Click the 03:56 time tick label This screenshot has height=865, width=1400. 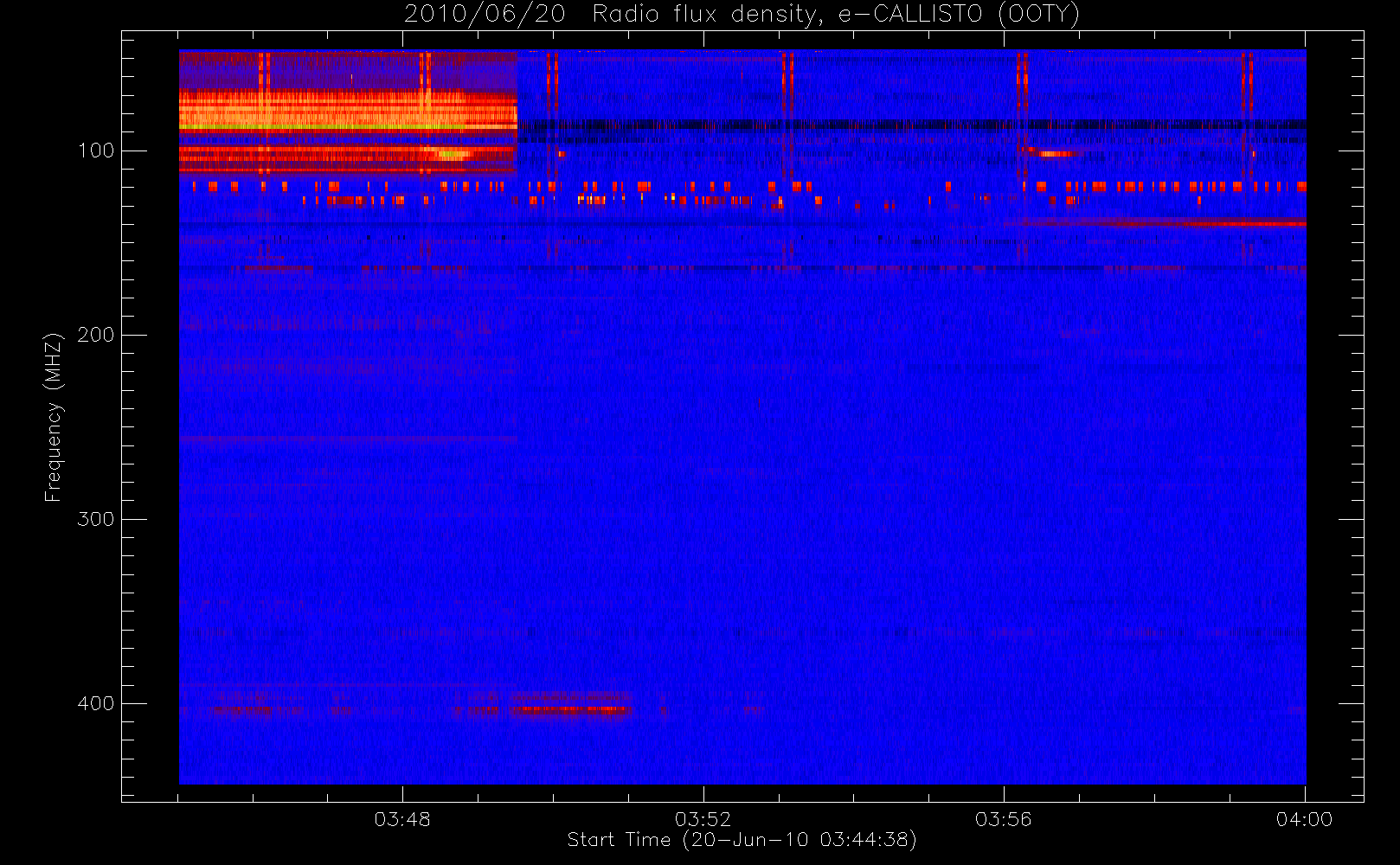1004,819
